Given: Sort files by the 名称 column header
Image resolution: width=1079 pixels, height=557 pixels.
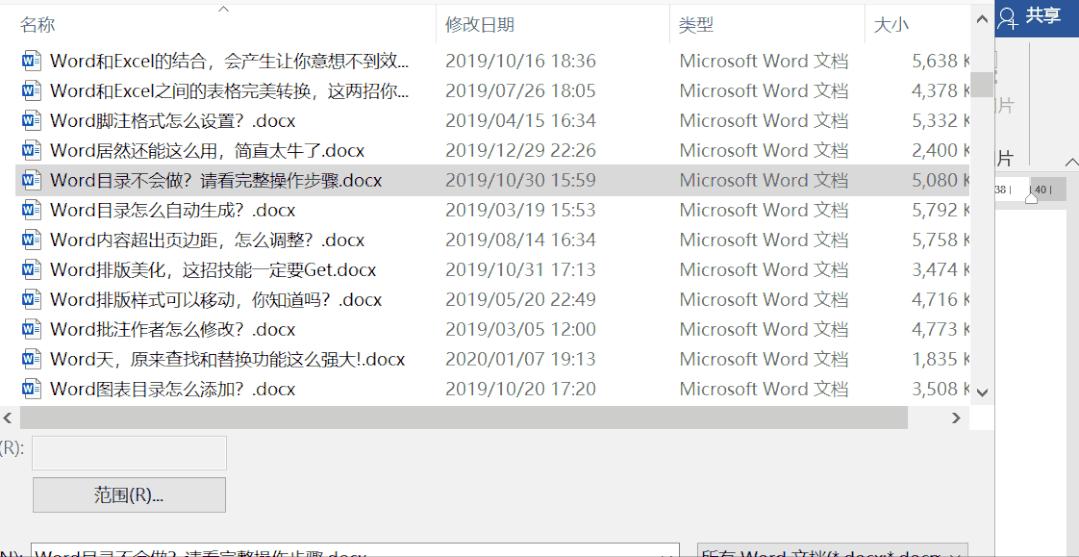Looking at the screenshot, I should (x=37, y=25).
